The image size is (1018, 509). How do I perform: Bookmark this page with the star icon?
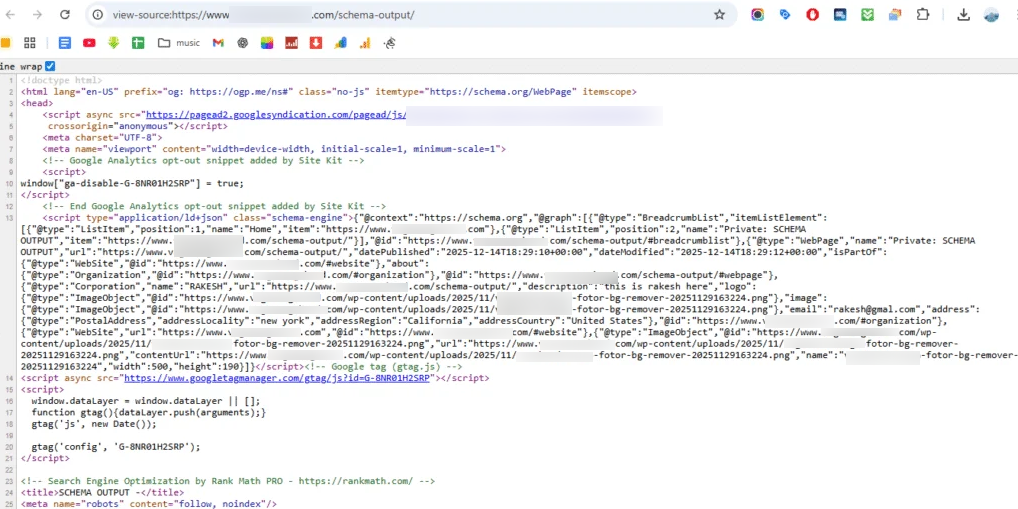point(719,14)
